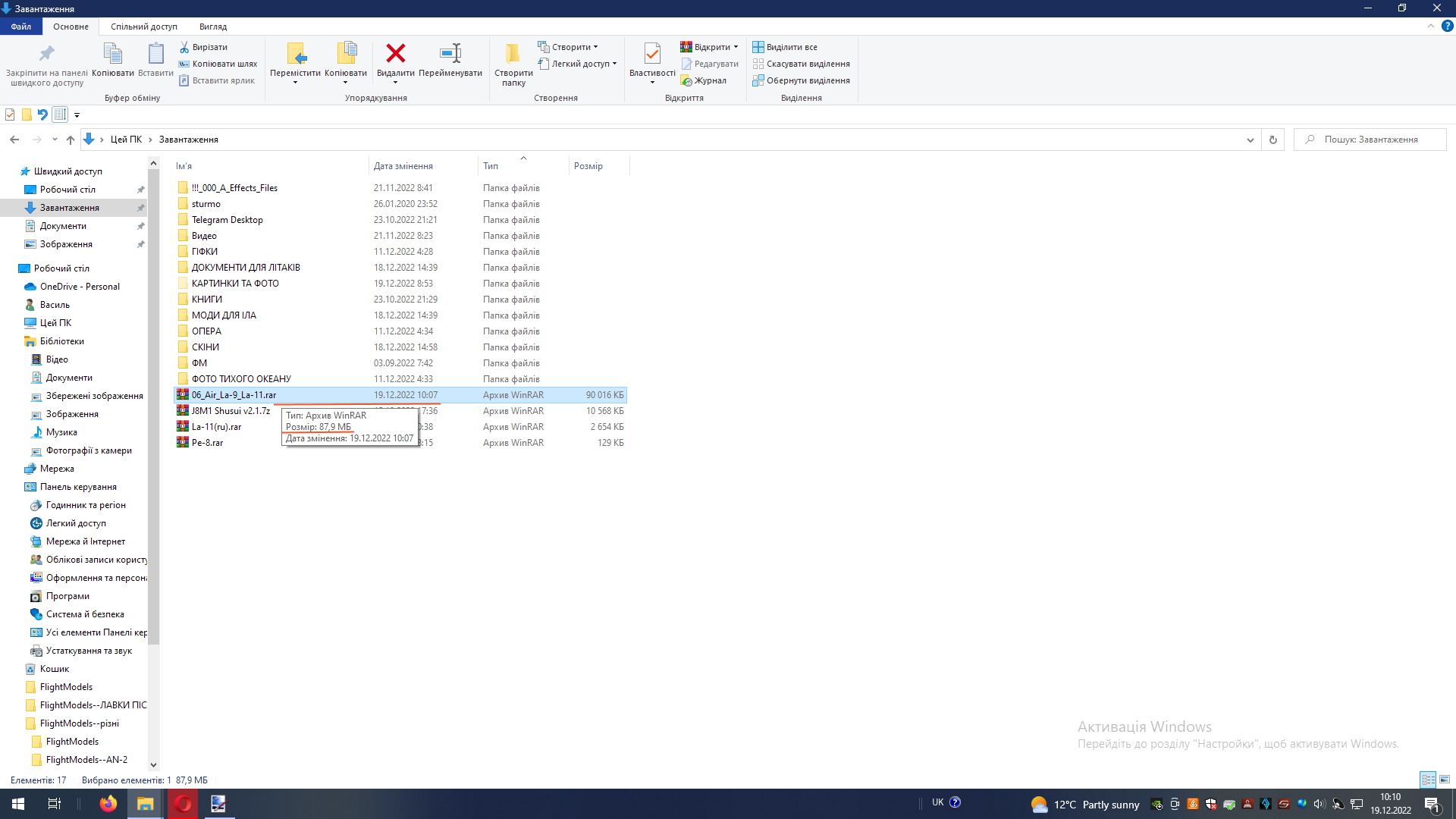
Task: Open Firefox from the taskbar
Action: click(108, 804)
